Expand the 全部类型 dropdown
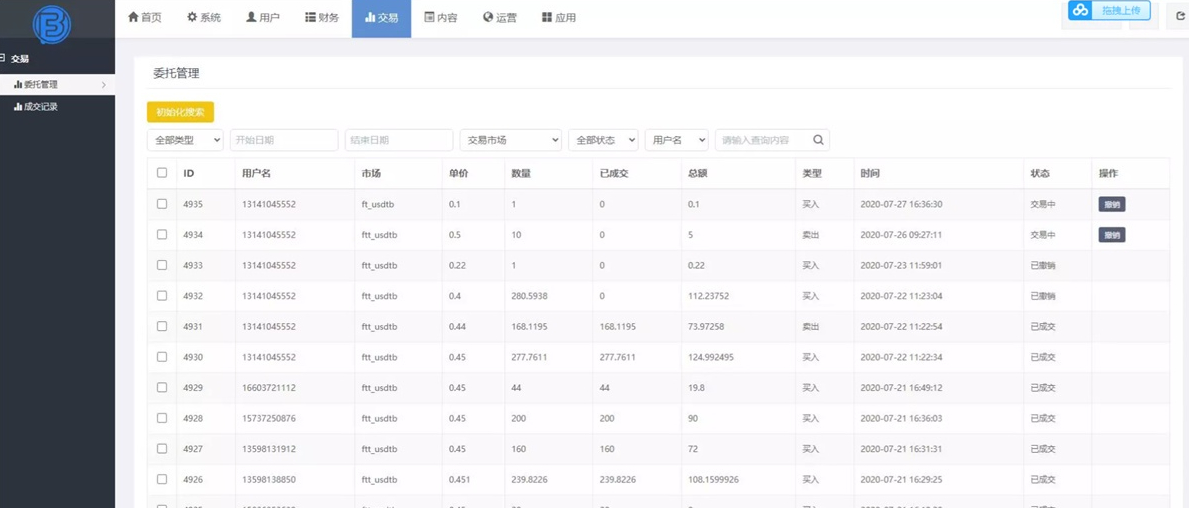1189x508 pixels. 185,140
